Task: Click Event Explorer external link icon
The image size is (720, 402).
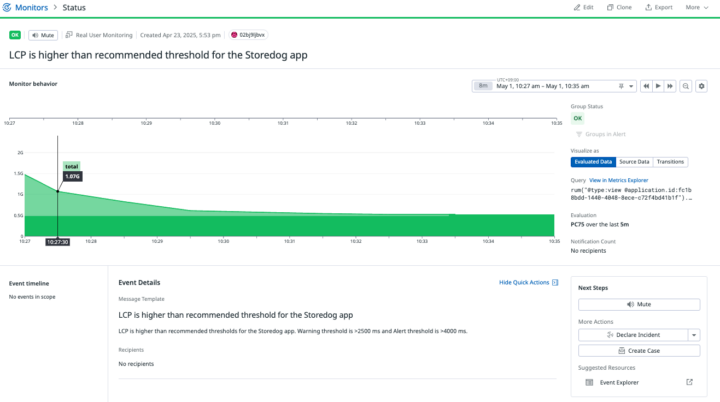Action: point(689,382)
